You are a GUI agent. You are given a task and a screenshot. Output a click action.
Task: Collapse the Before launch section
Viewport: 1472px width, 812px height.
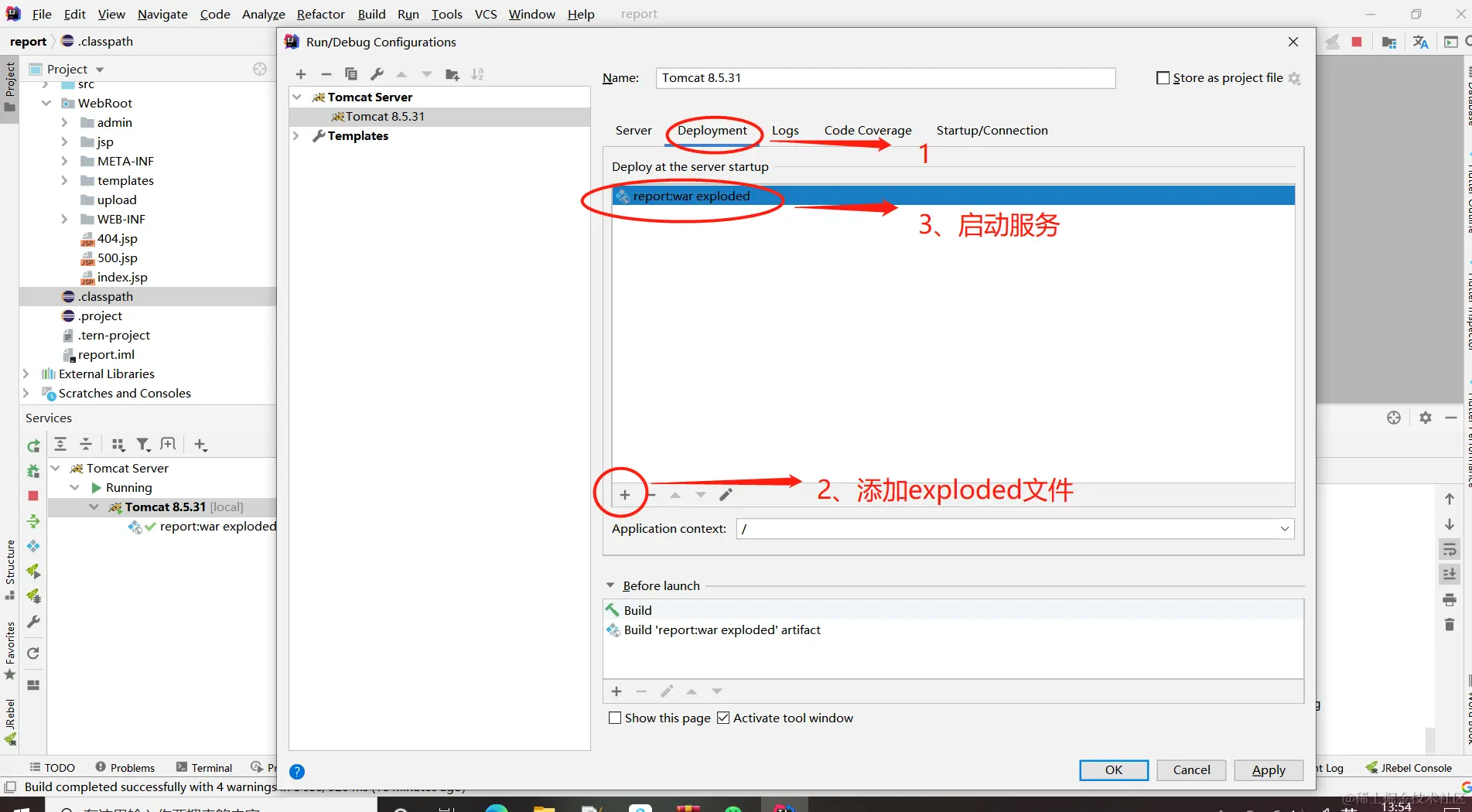click(610, 585)
